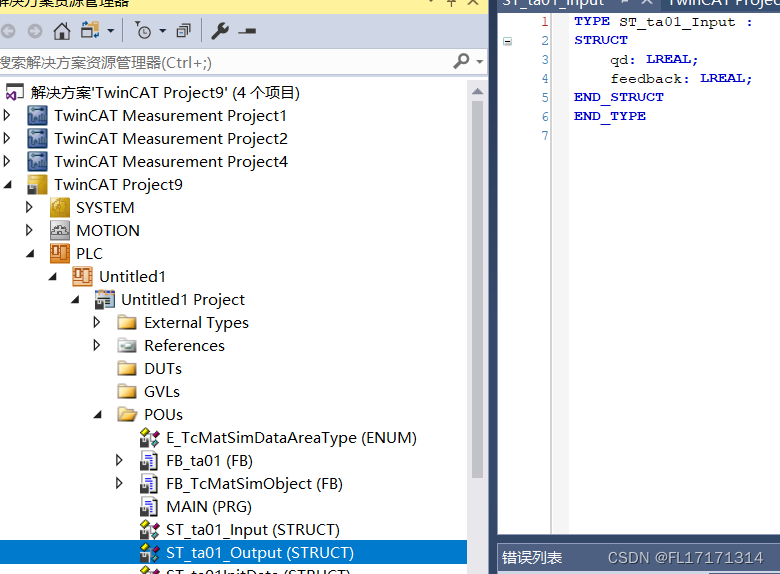Click the search magnifier icon
780x574 pixels.
click(x=461, y=61)
